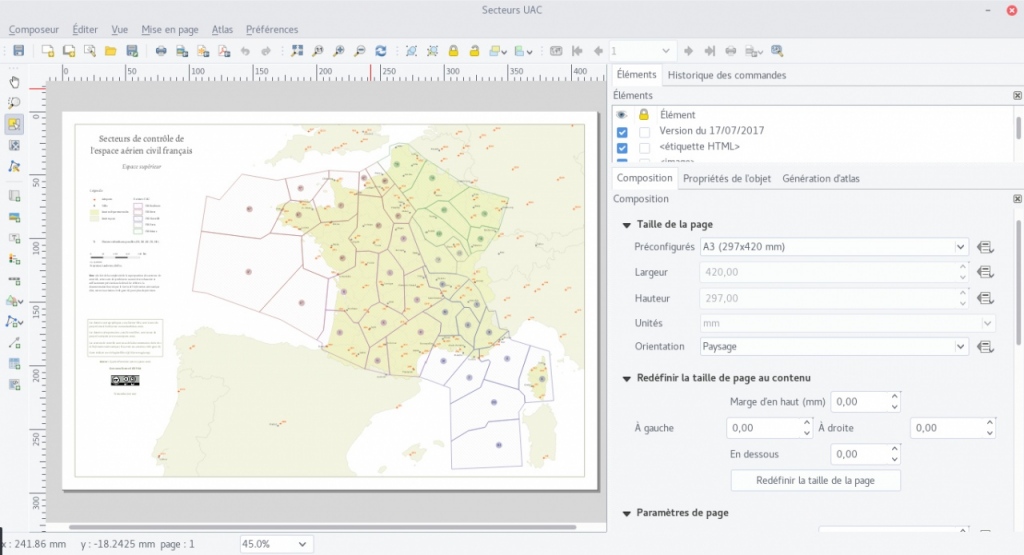The image size is (1024, 555).
Task: Open the Raise items dropdown arrow
Action: [505, 52]
